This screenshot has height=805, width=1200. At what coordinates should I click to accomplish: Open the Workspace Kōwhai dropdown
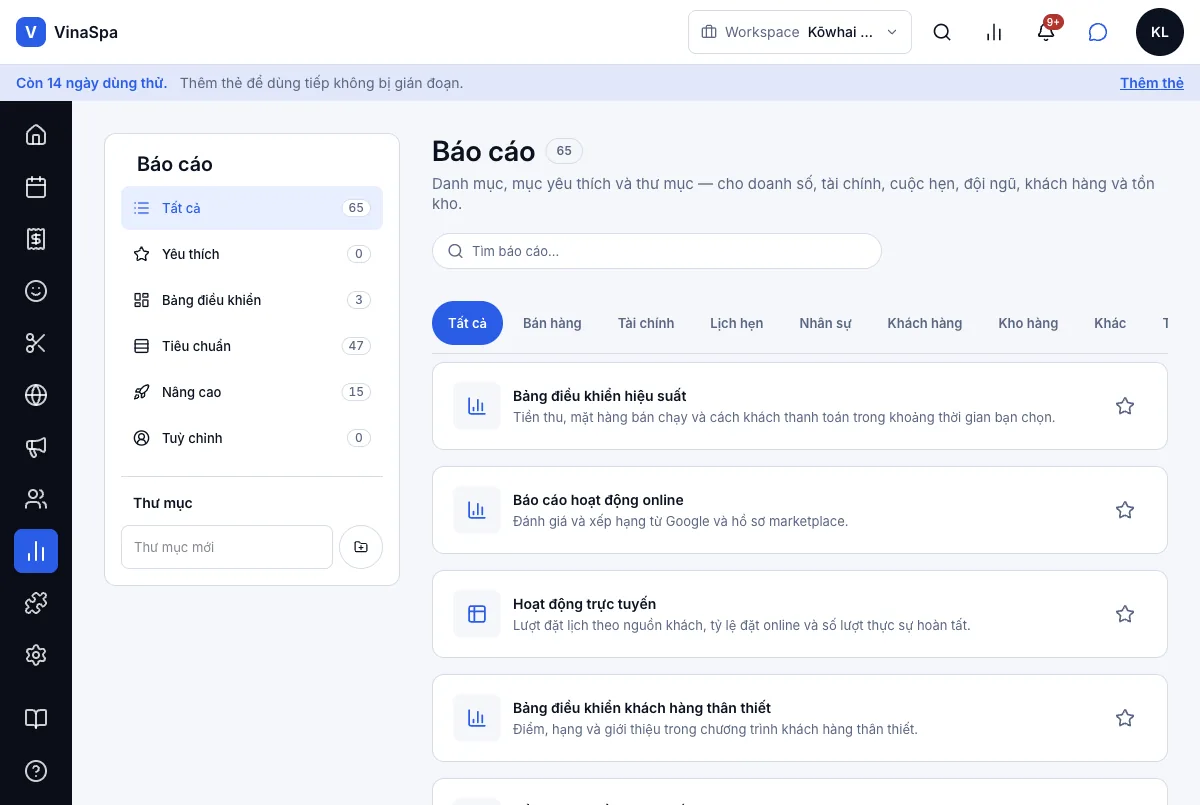point(800,32)
